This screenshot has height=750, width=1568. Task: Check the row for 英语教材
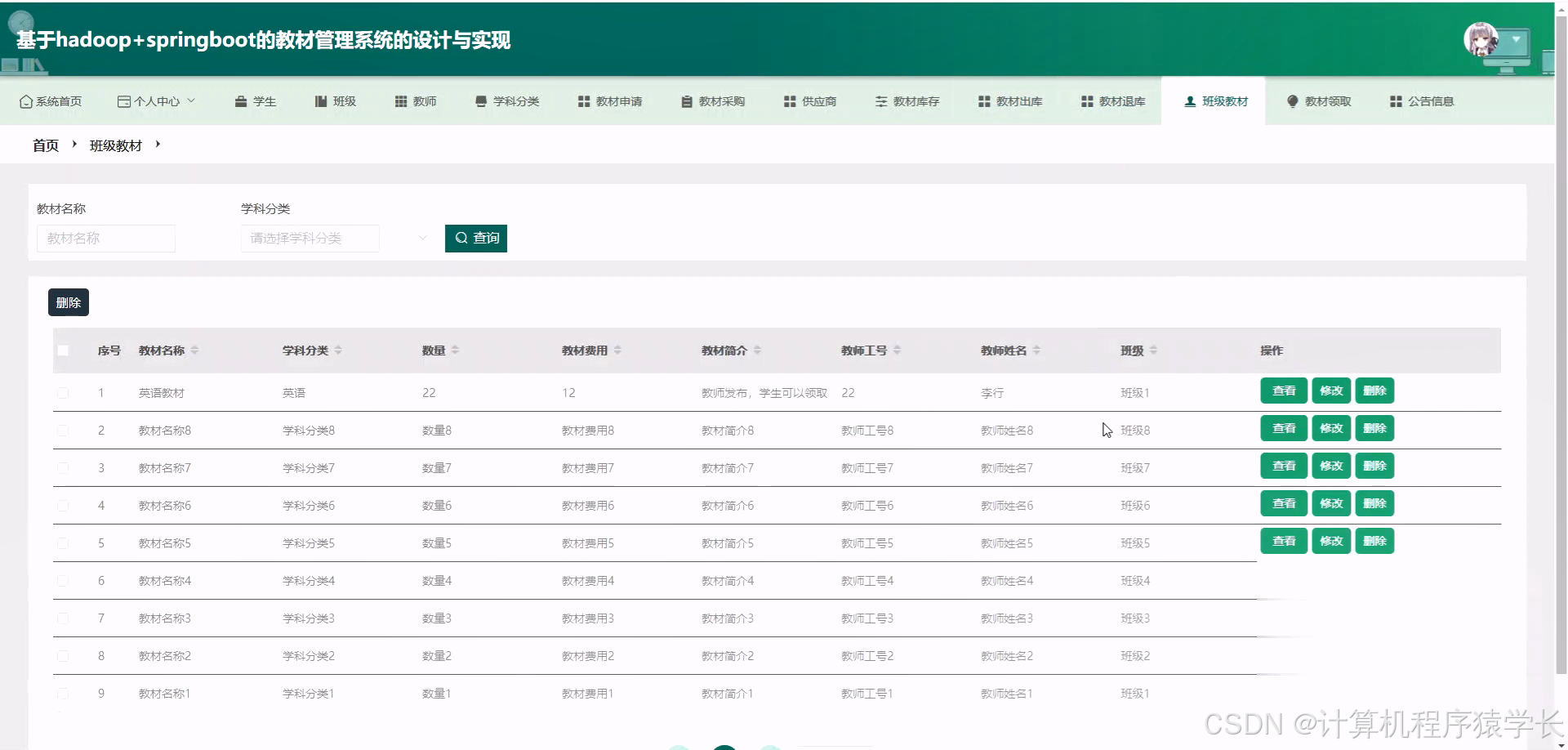[64, 392]
